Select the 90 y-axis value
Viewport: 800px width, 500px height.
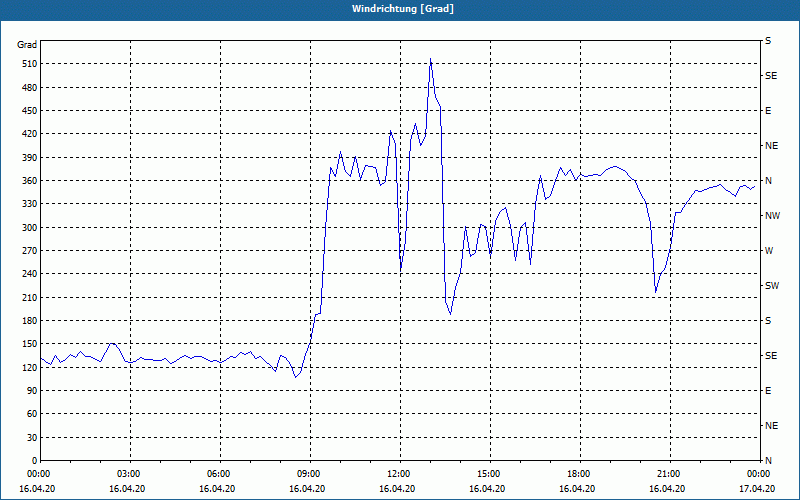pyautogui.click(x=32, y=391)
